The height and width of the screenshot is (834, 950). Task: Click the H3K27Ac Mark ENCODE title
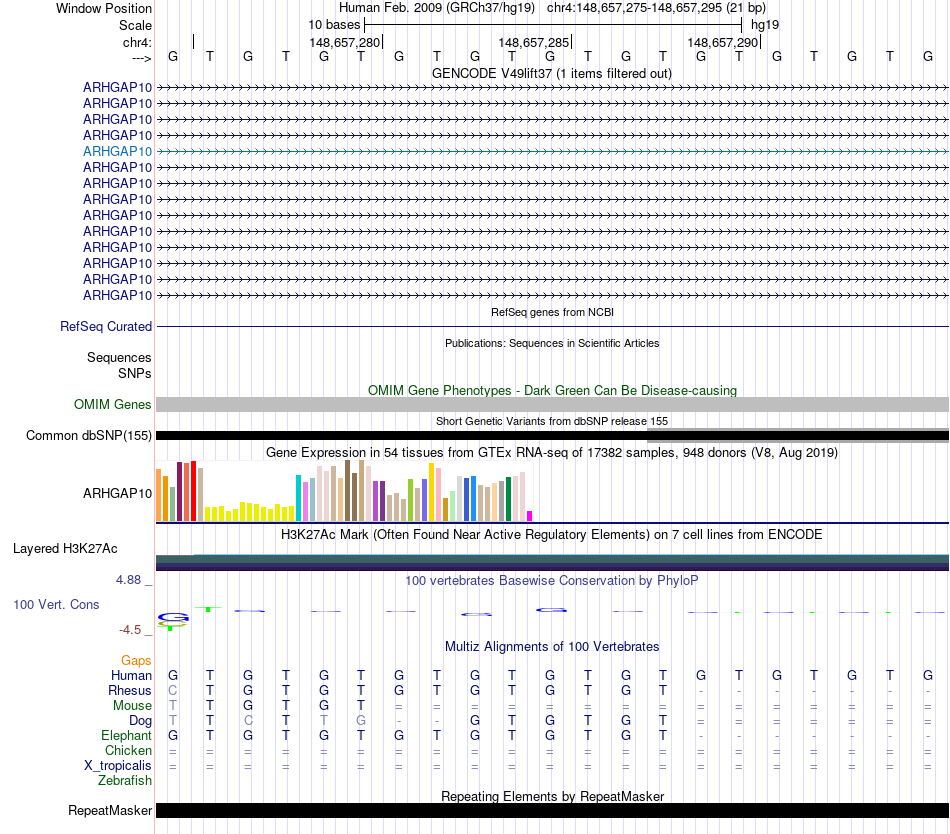[x=552, y=535]
